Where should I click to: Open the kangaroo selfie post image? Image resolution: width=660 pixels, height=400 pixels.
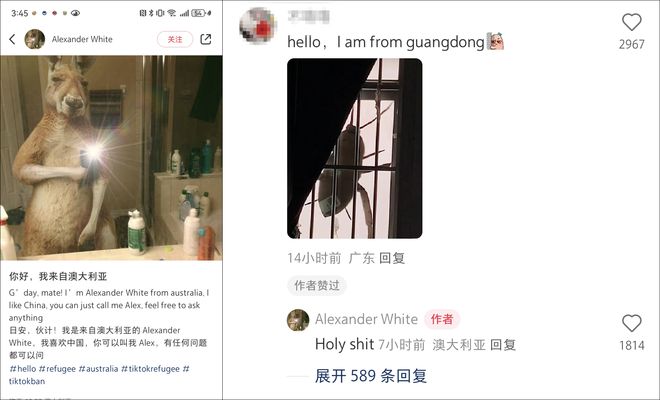[111, 157]
